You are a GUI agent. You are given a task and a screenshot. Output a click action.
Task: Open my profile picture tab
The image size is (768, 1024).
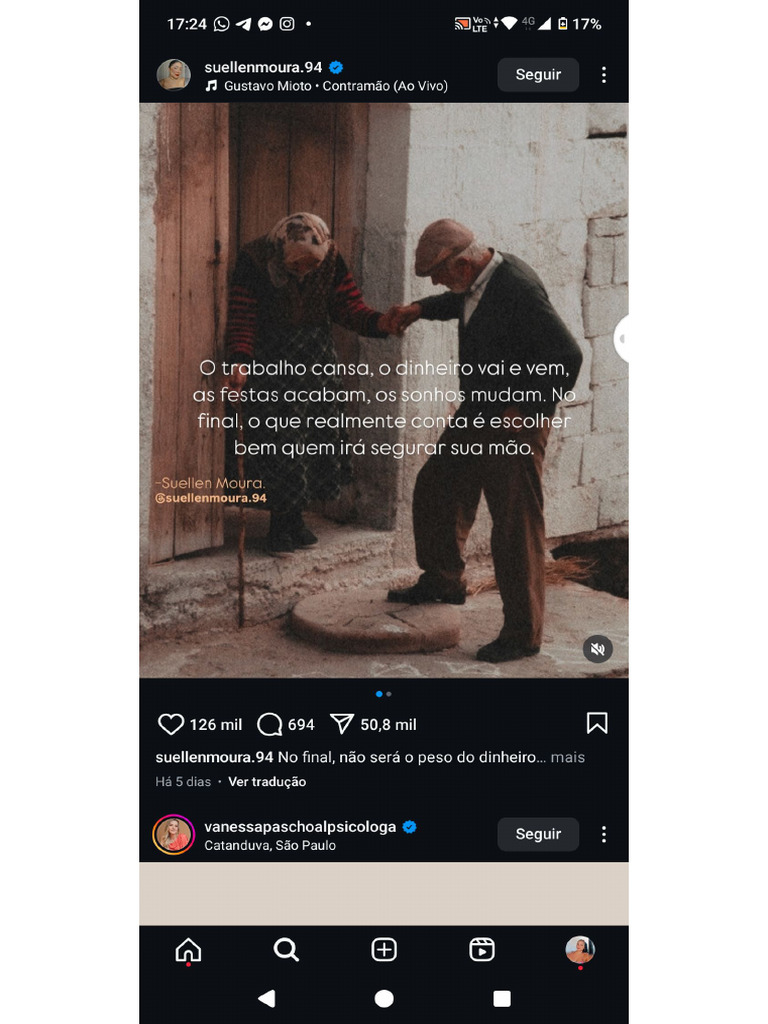[580, 950]
